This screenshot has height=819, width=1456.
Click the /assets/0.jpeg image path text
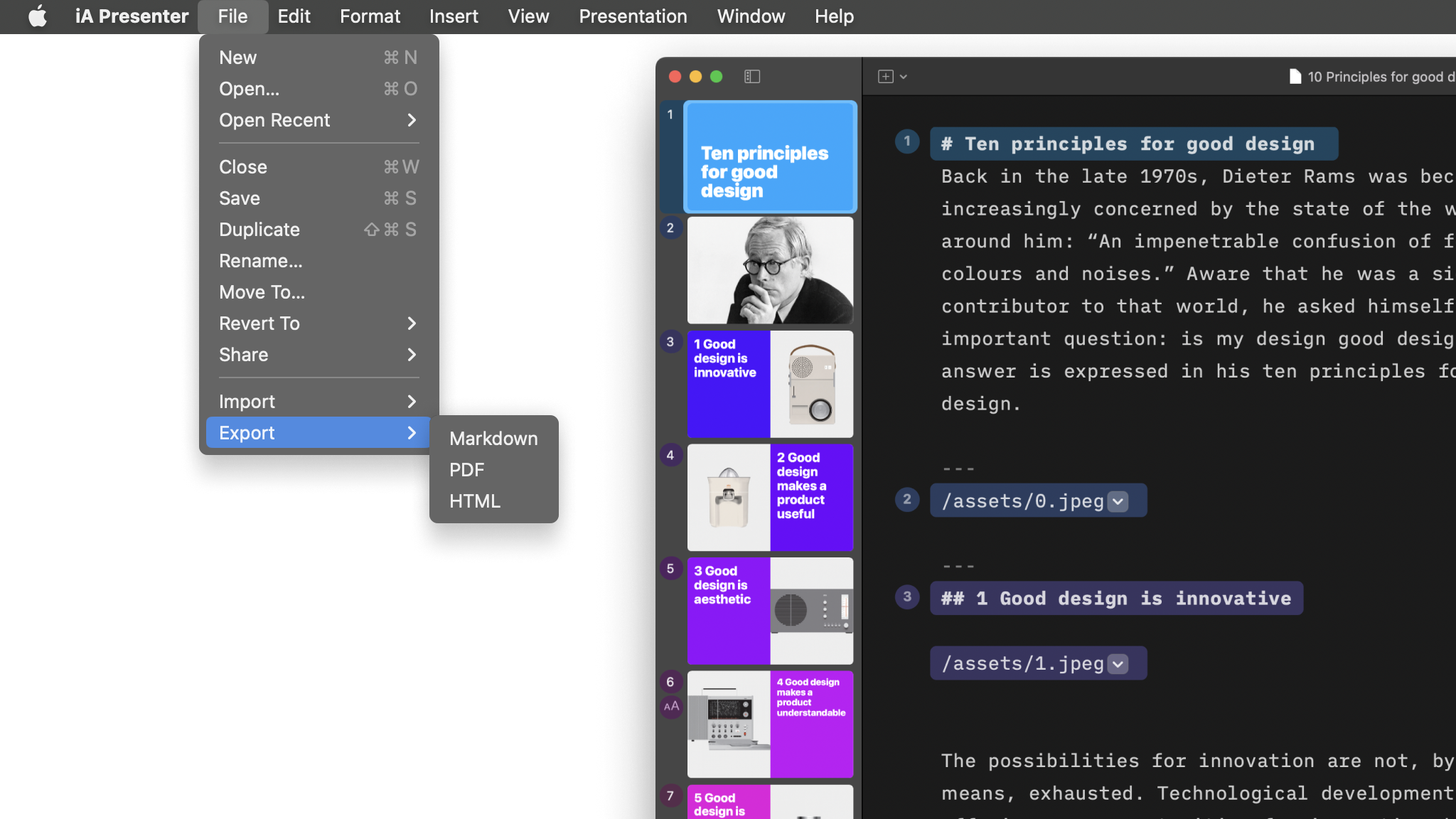(1022, 501)
